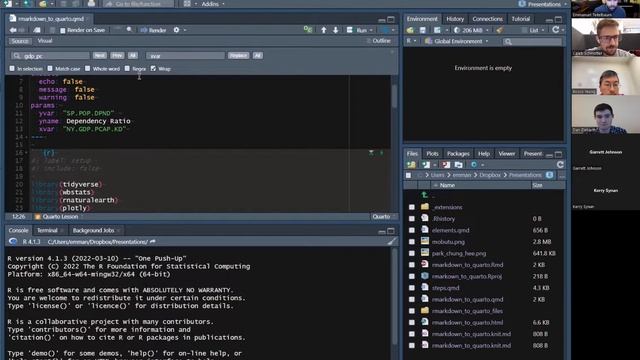Clear console with broom icon
Image resolution: width=640 pixels, height=360 pixels.
tap(391, 242)
